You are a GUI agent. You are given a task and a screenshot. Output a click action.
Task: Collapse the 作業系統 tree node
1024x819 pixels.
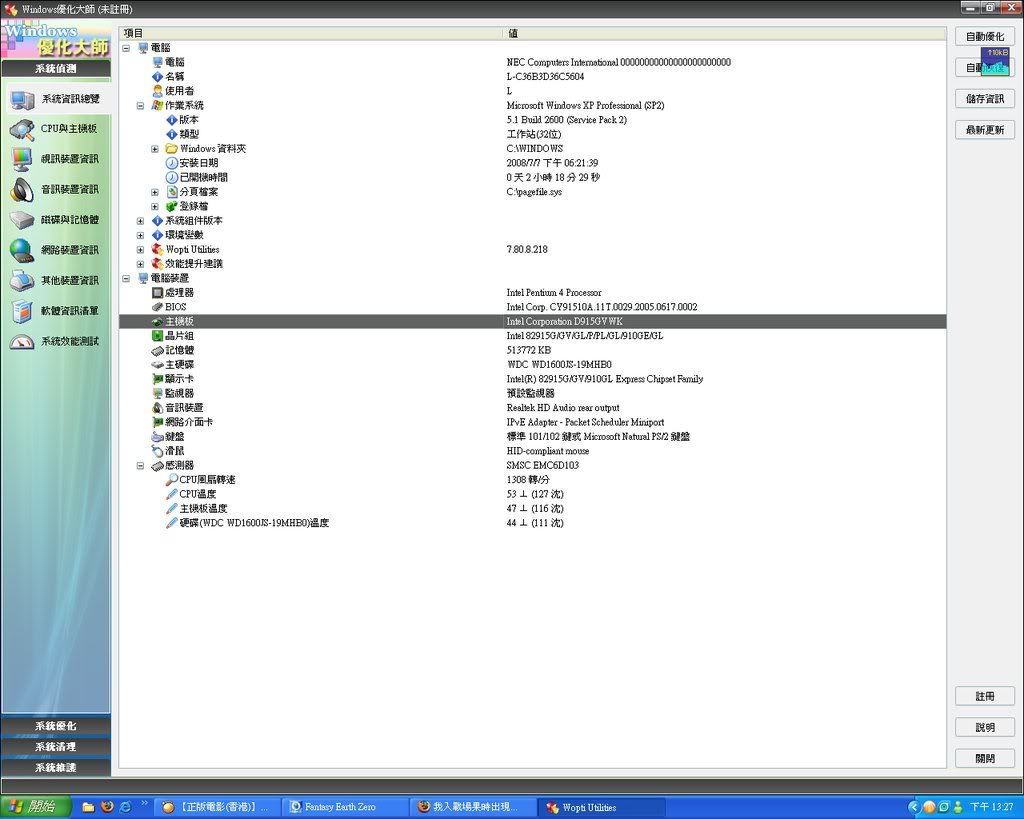[x=140, y=105]
